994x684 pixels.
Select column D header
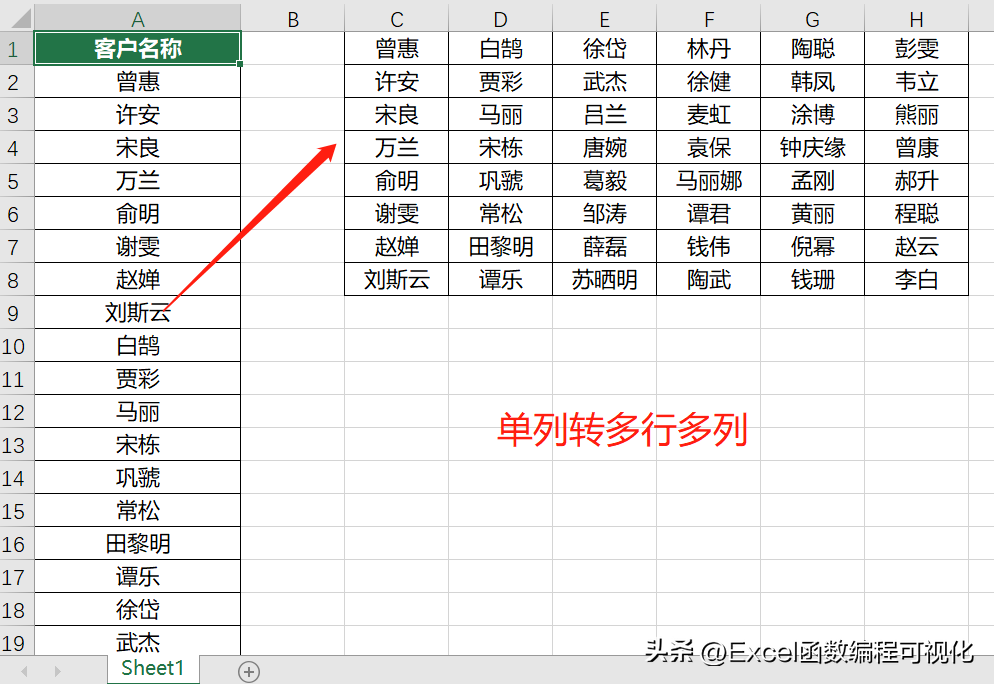tap(501, 18)
